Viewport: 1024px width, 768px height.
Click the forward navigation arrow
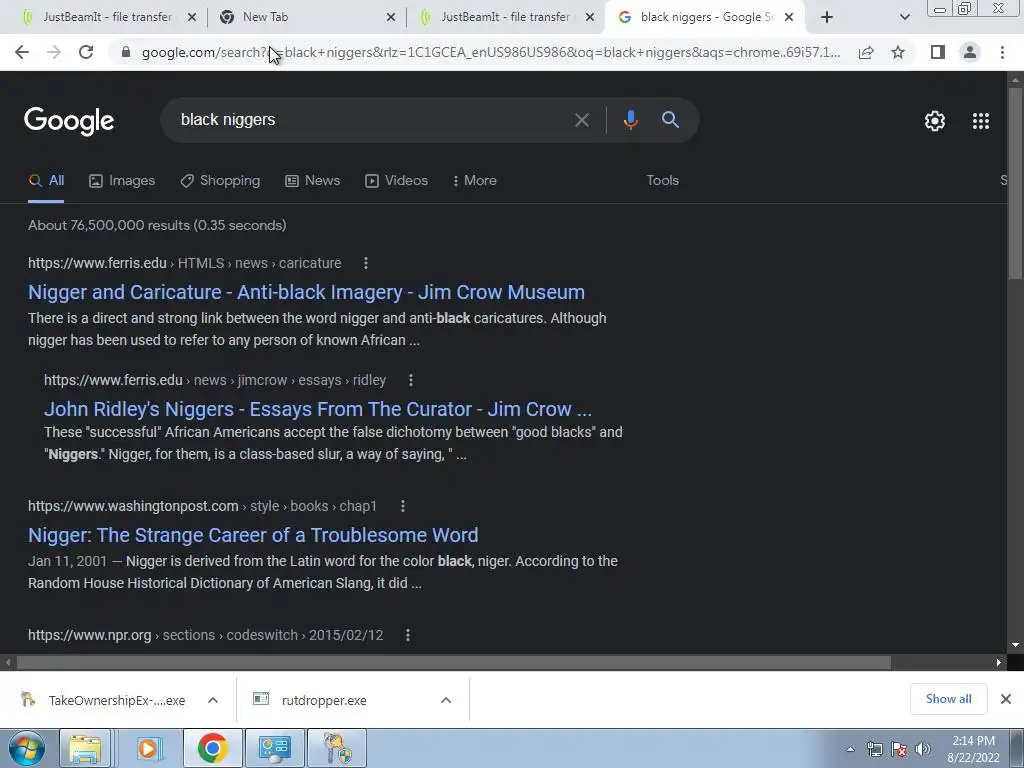click(54, 52)
